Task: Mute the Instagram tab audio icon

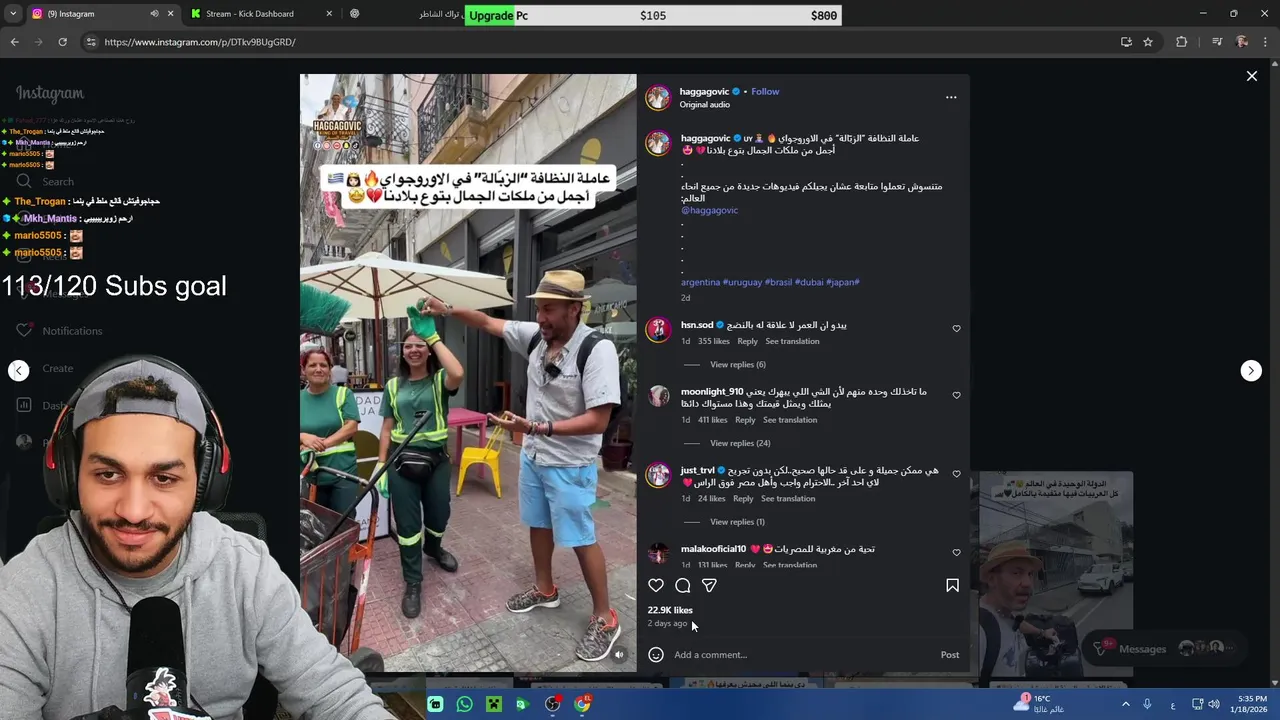Action: (154, 14)
